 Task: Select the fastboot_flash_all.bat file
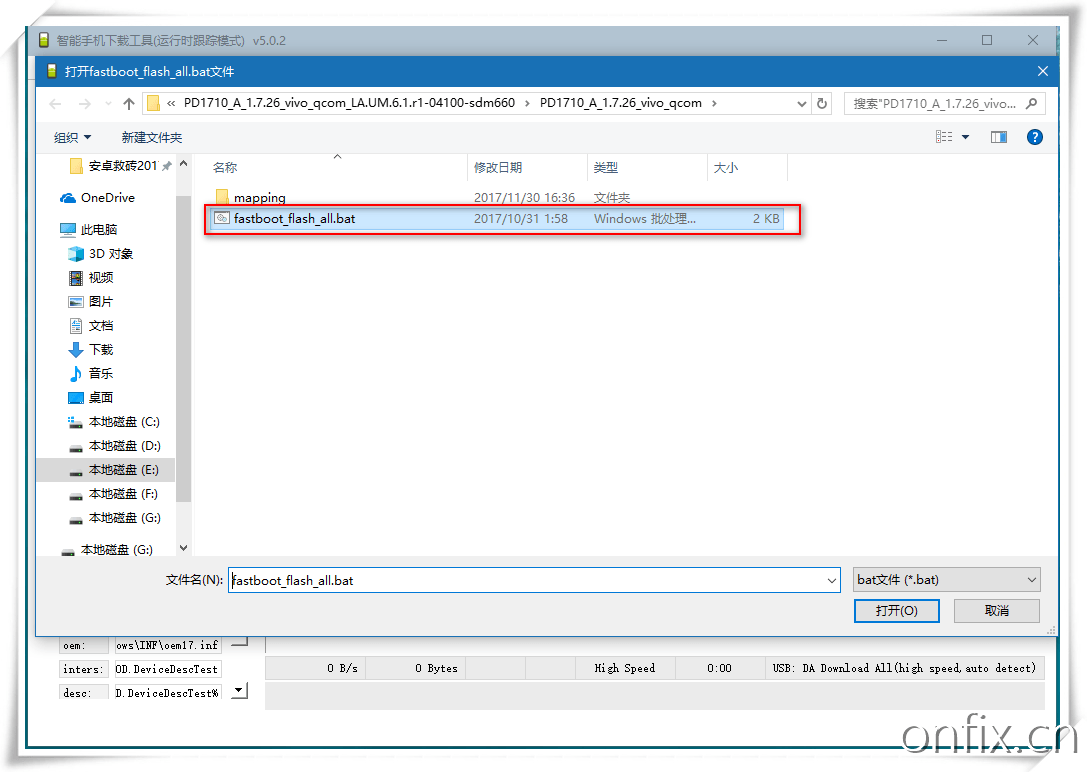[x=294, y=219]
